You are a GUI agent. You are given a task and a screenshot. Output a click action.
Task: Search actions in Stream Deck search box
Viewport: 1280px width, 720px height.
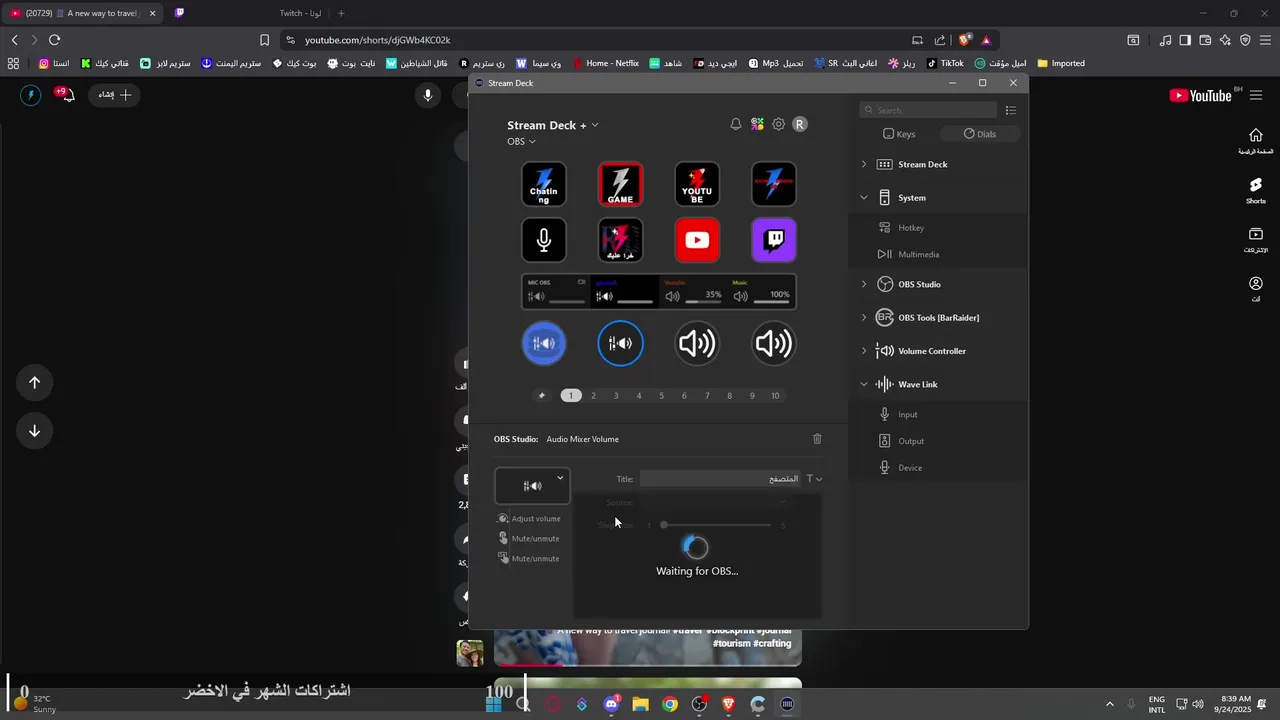(x=929, y=110)
